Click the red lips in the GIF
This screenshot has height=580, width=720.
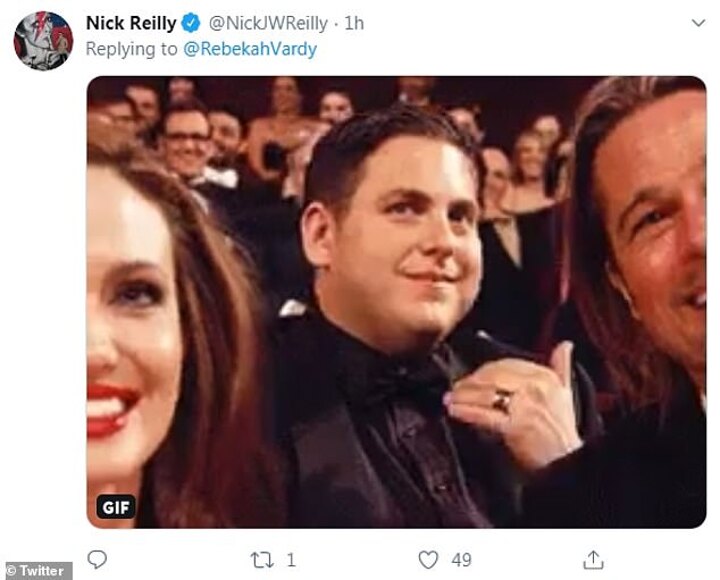pos(112,409)
